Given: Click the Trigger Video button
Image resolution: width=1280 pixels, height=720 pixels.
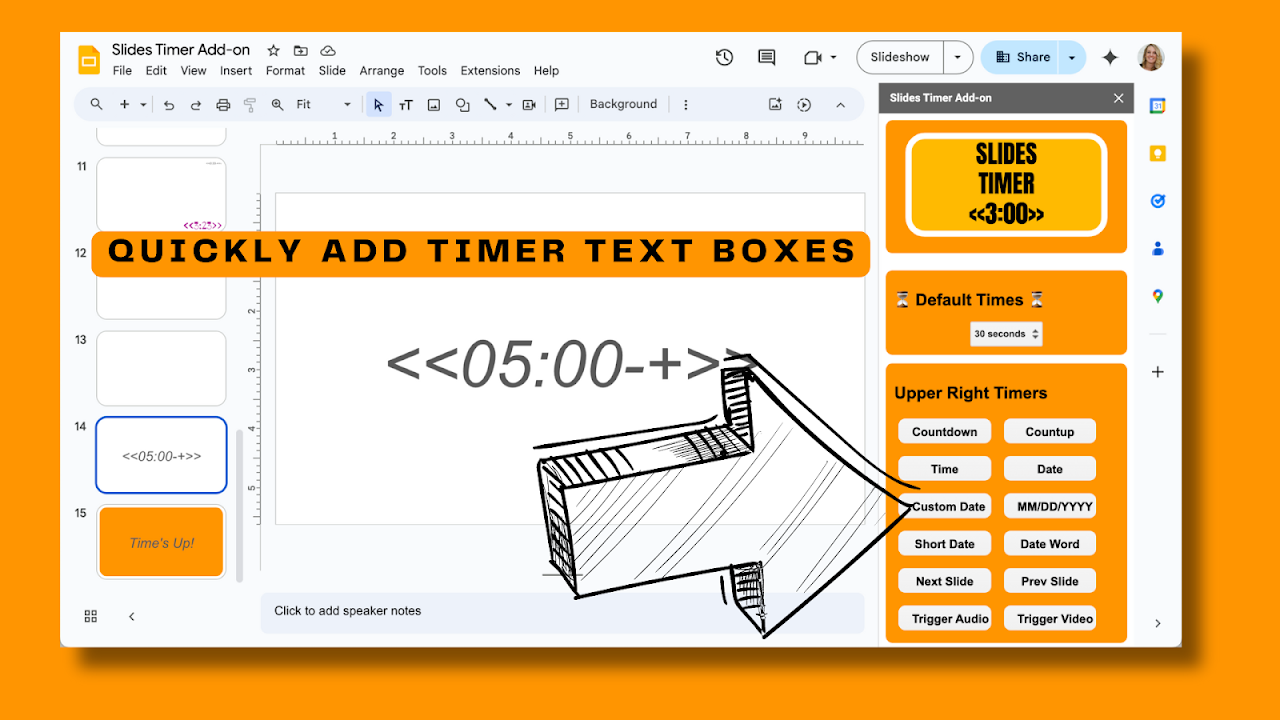Looking at the screenshot, I should point(1050,618).
